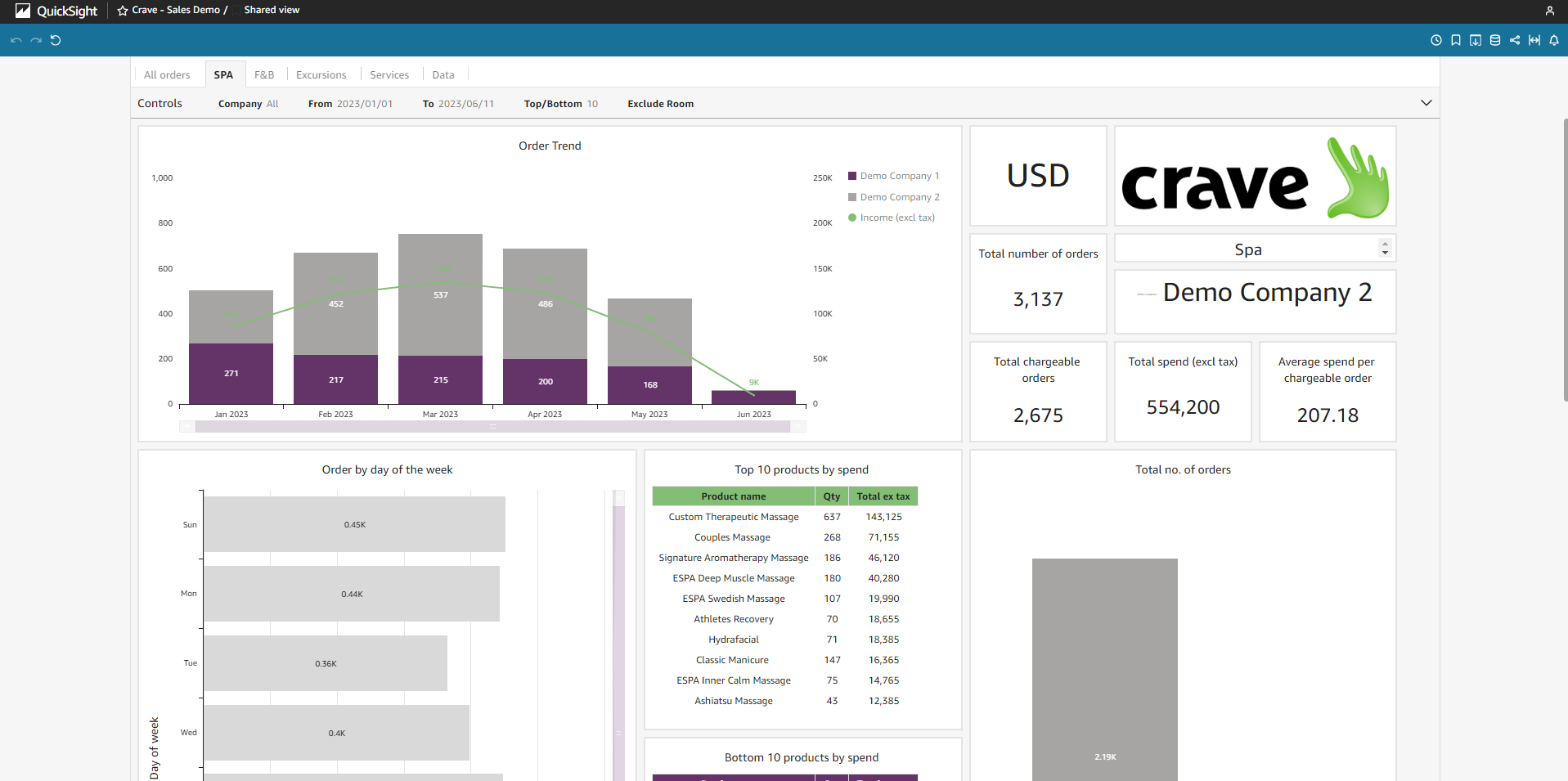Click the Shared view breadcrumb
The height and width of the screenshot is (781, 1568).
tap(272, 10)
